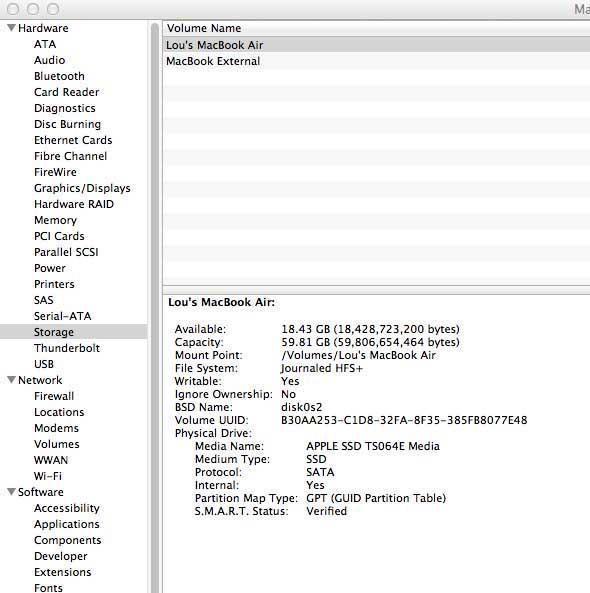Click the Network category label

coord(40,380)
